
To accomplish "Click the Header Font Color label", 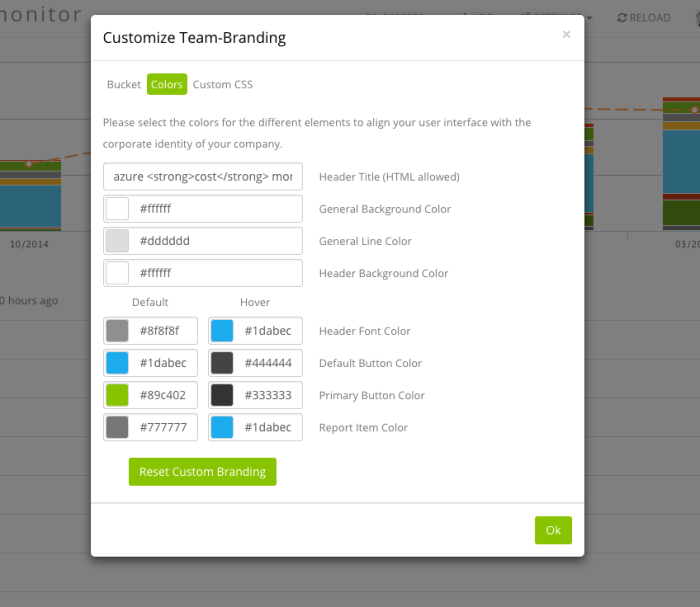I will coord(365,331).
